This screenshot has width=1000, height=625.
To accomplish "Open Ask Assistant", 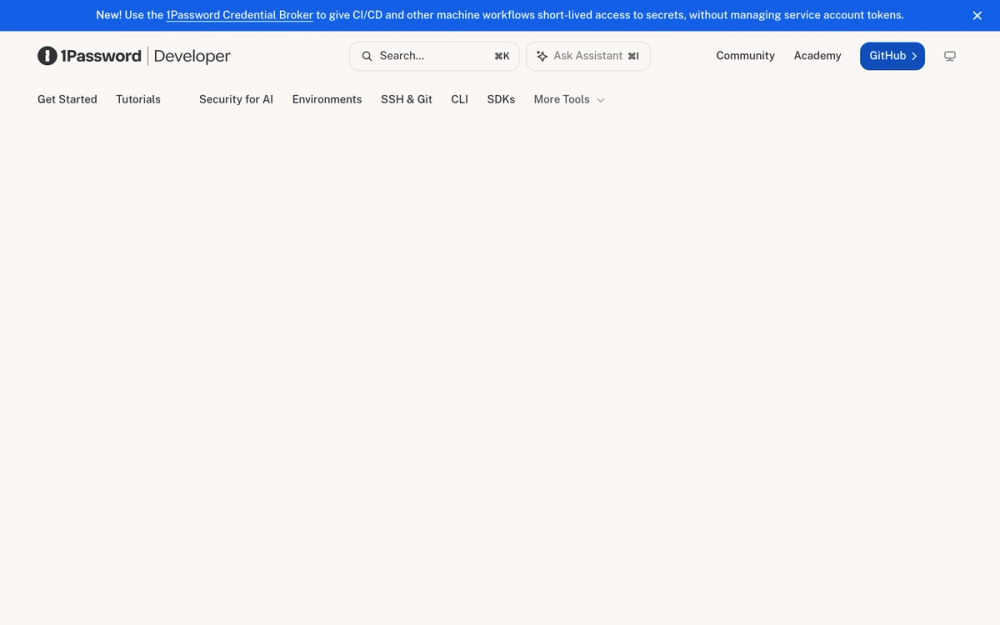I will coord(588,56).
